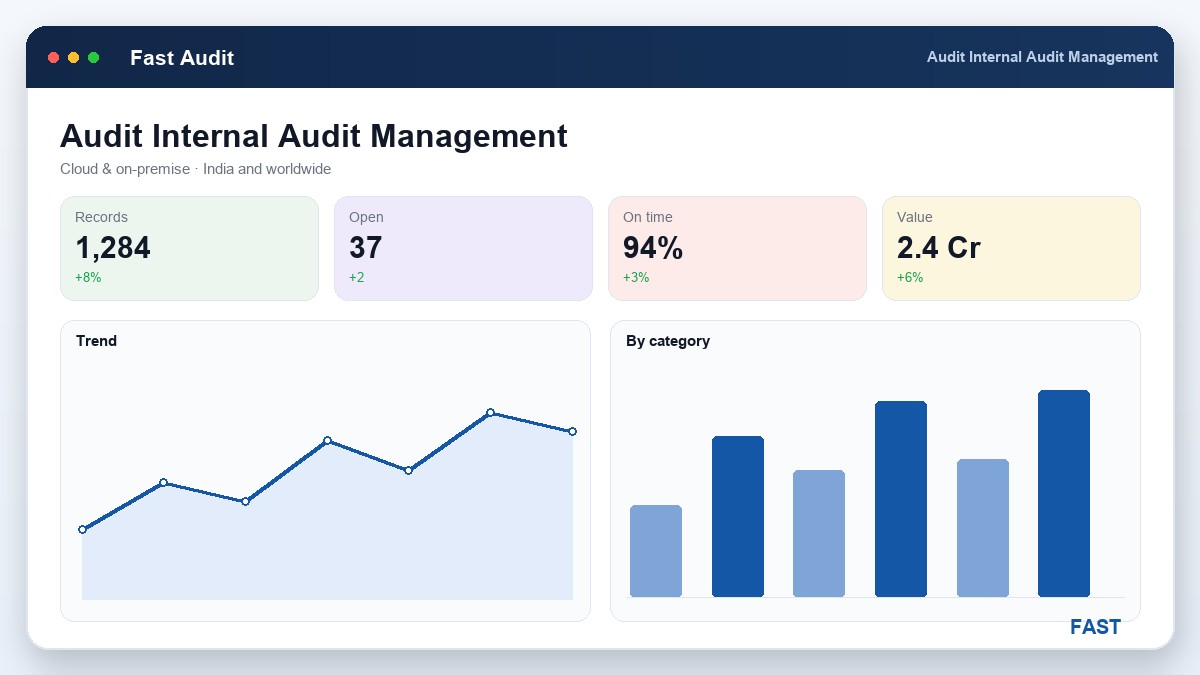Screen dimensions: 1200x675
Task: Select the first data point on Trend line
Action: coord(82,529)
